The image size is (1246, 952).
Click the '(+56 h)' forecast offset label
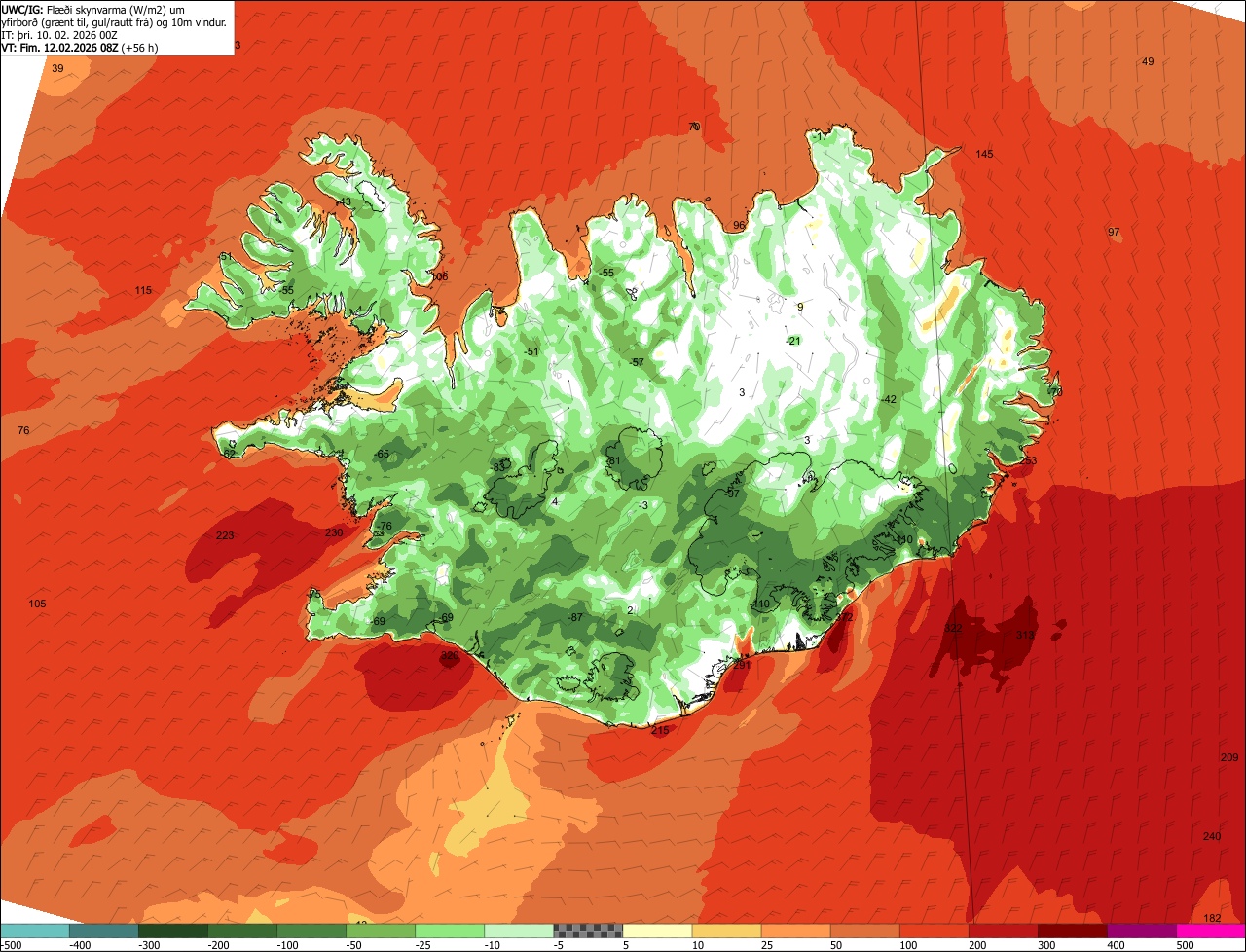point(139,47)
